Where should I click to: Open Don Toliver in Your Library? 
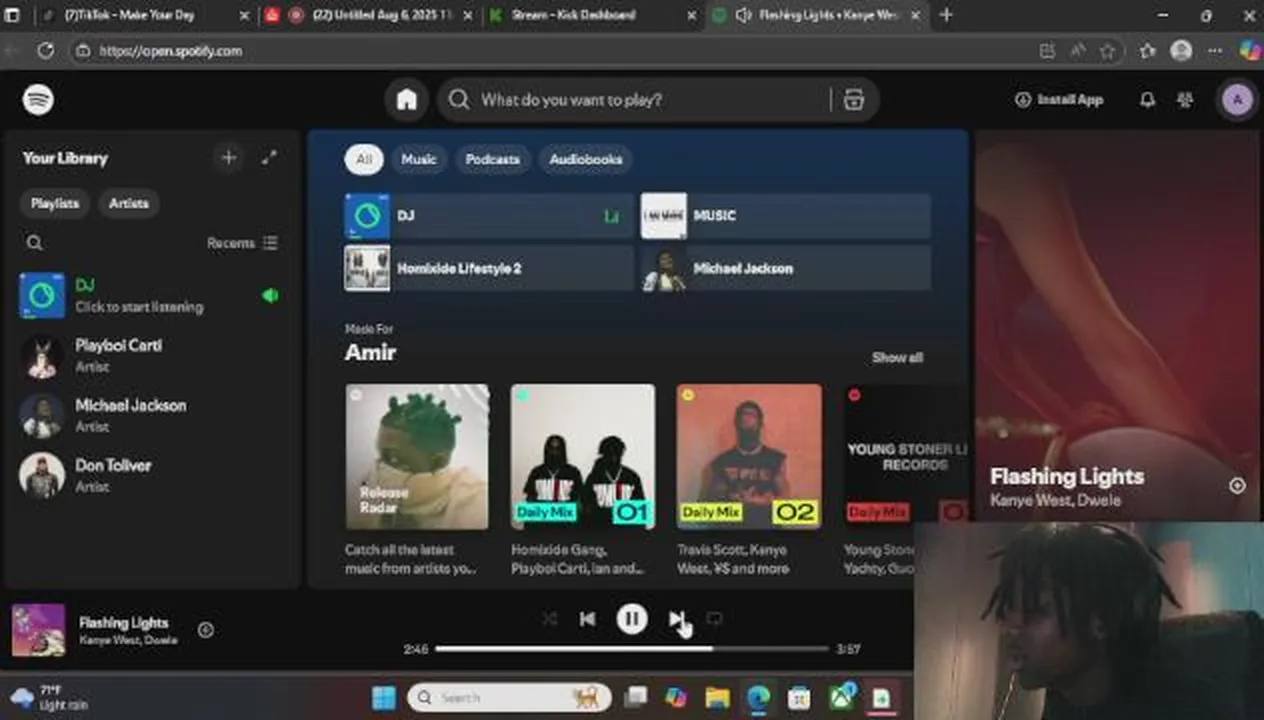(150, 476)
